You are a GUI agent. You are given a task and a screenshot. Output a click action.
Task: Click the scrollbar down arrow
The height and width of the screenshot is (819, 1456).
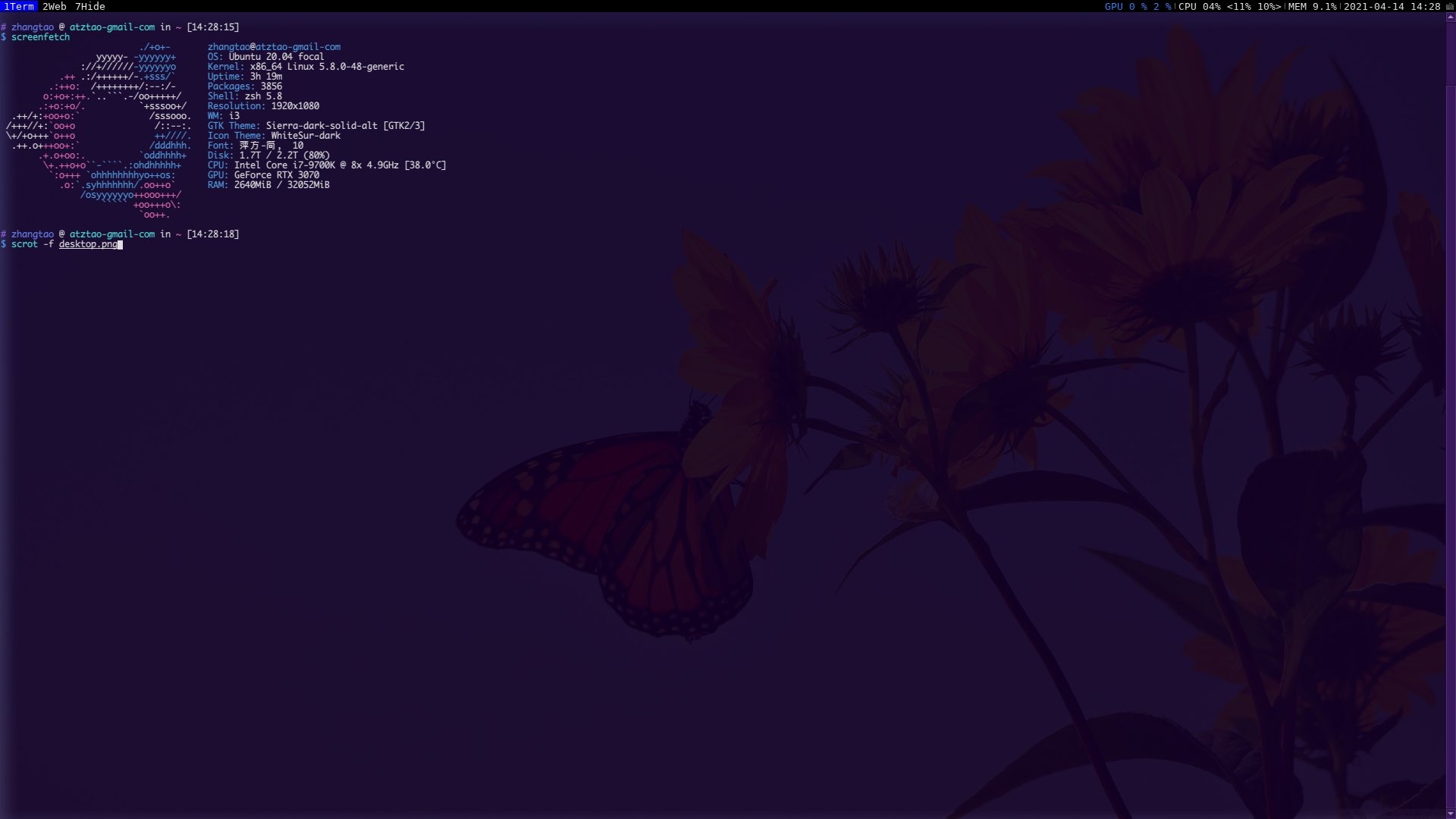point(1451,814)
